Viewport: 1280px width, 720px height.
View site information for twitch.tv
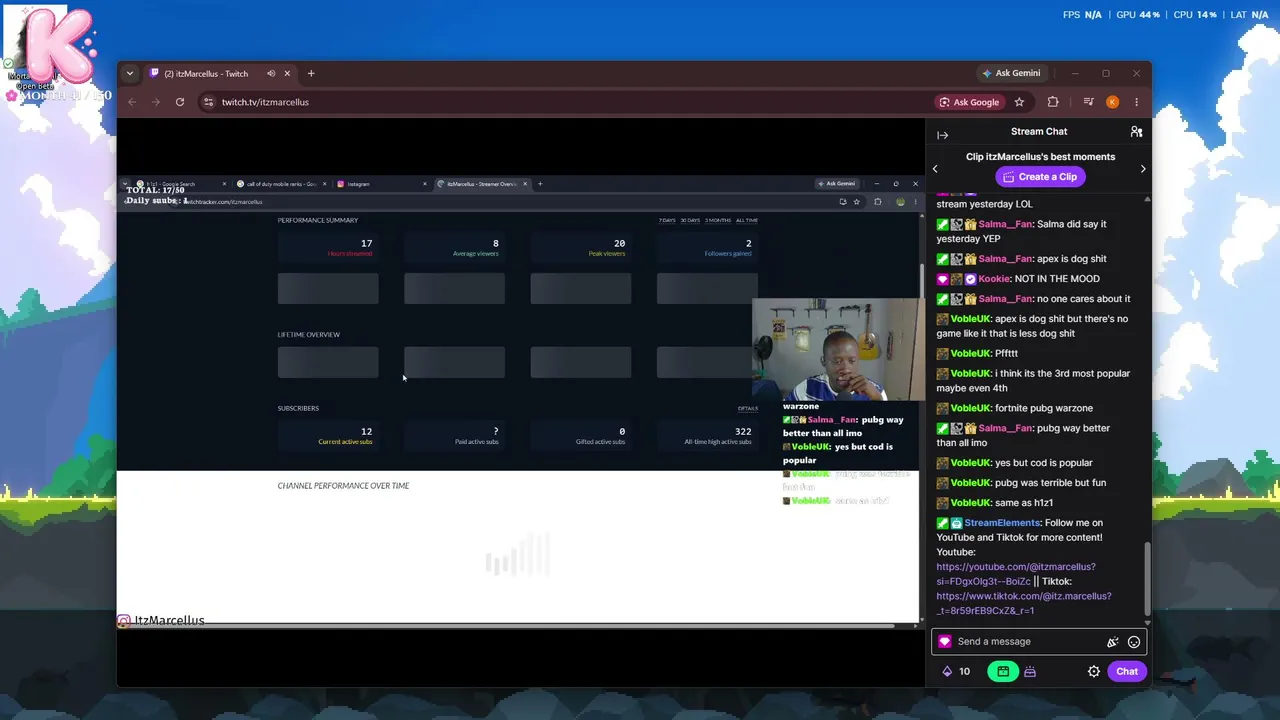click(x=208, y=102)
